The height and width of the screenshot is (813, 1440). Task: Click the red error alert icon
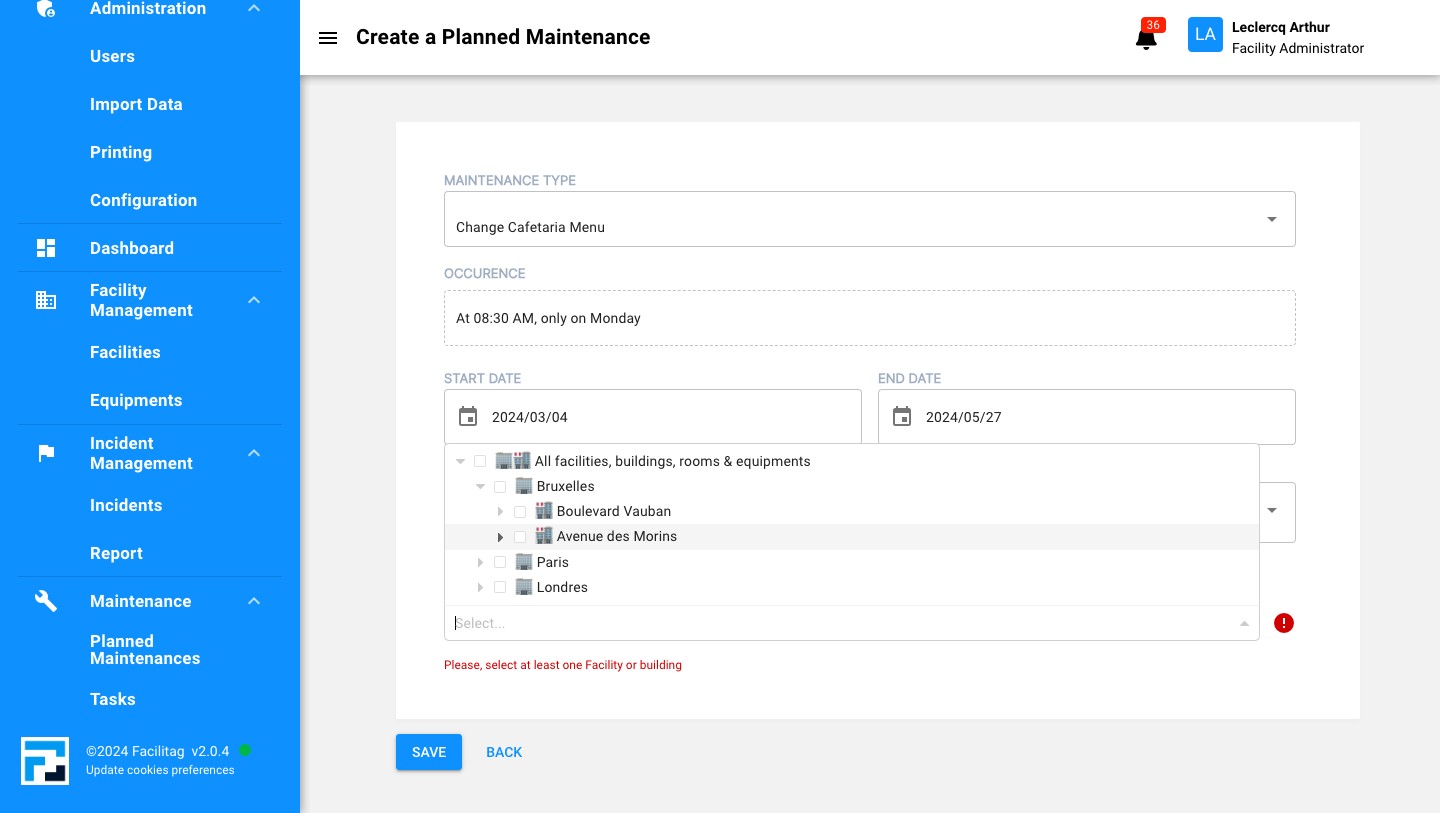tap(1284, 623)
